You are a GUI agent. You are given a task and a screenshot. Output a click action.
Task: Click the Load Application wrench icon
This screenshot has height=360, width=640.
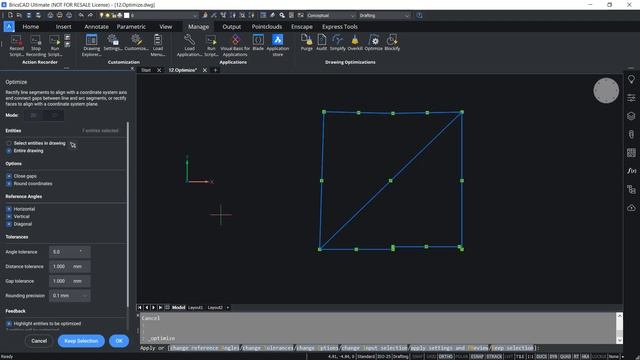point(189,45)
